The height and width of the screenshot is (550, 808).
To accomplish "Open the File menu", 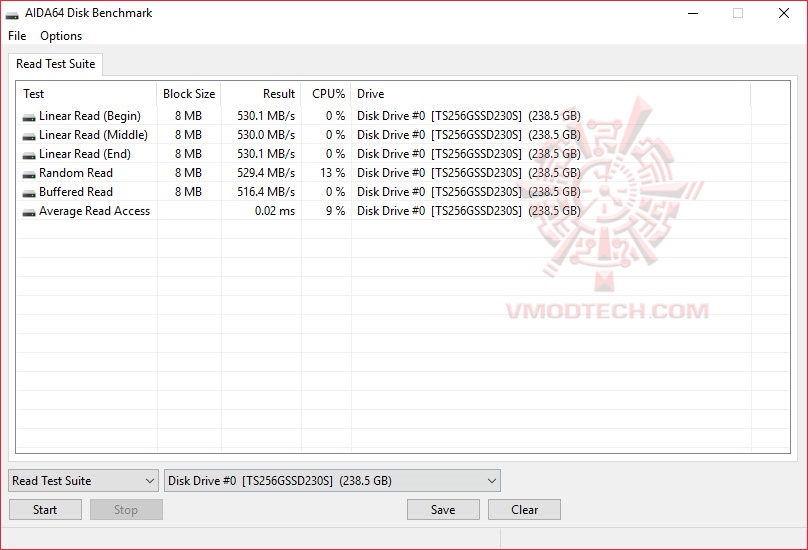I will pyautogui.click(x=17, y=36).
